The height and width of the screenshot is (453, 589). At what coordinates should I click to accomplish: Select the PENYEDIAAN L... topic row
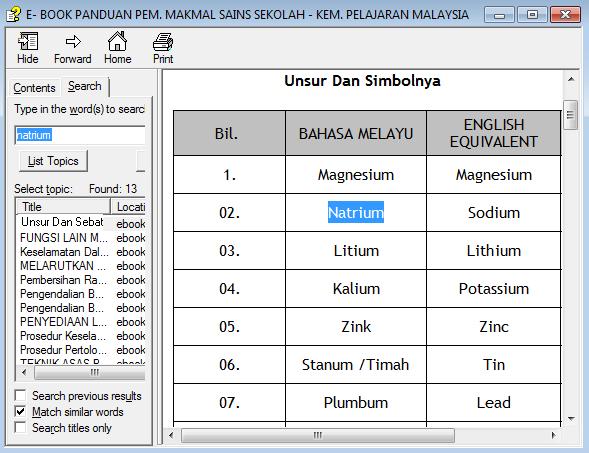81,322
